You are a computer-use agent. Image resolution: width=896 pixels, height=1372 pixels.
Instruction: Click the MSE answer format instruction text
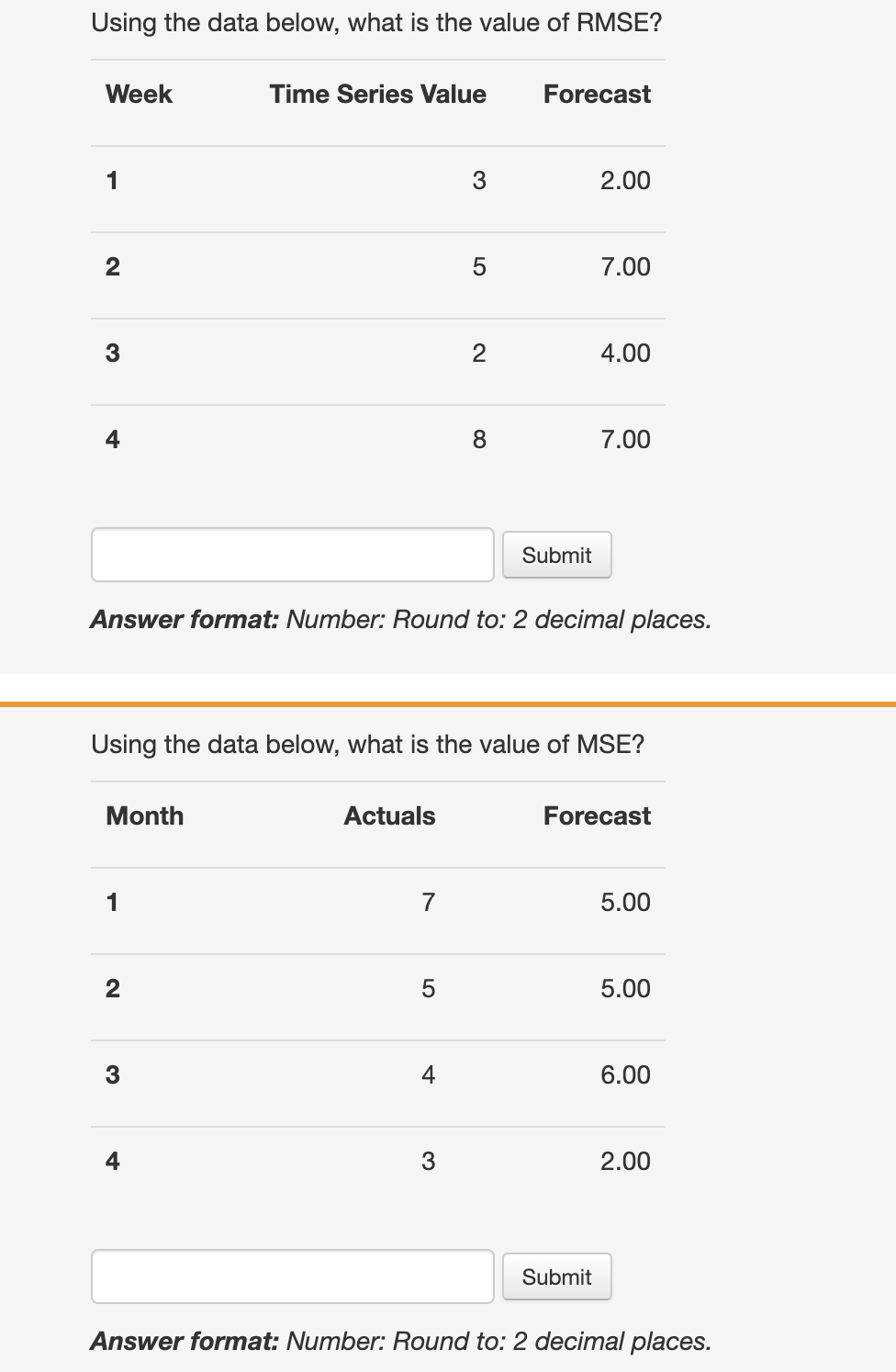point(398,1341)
